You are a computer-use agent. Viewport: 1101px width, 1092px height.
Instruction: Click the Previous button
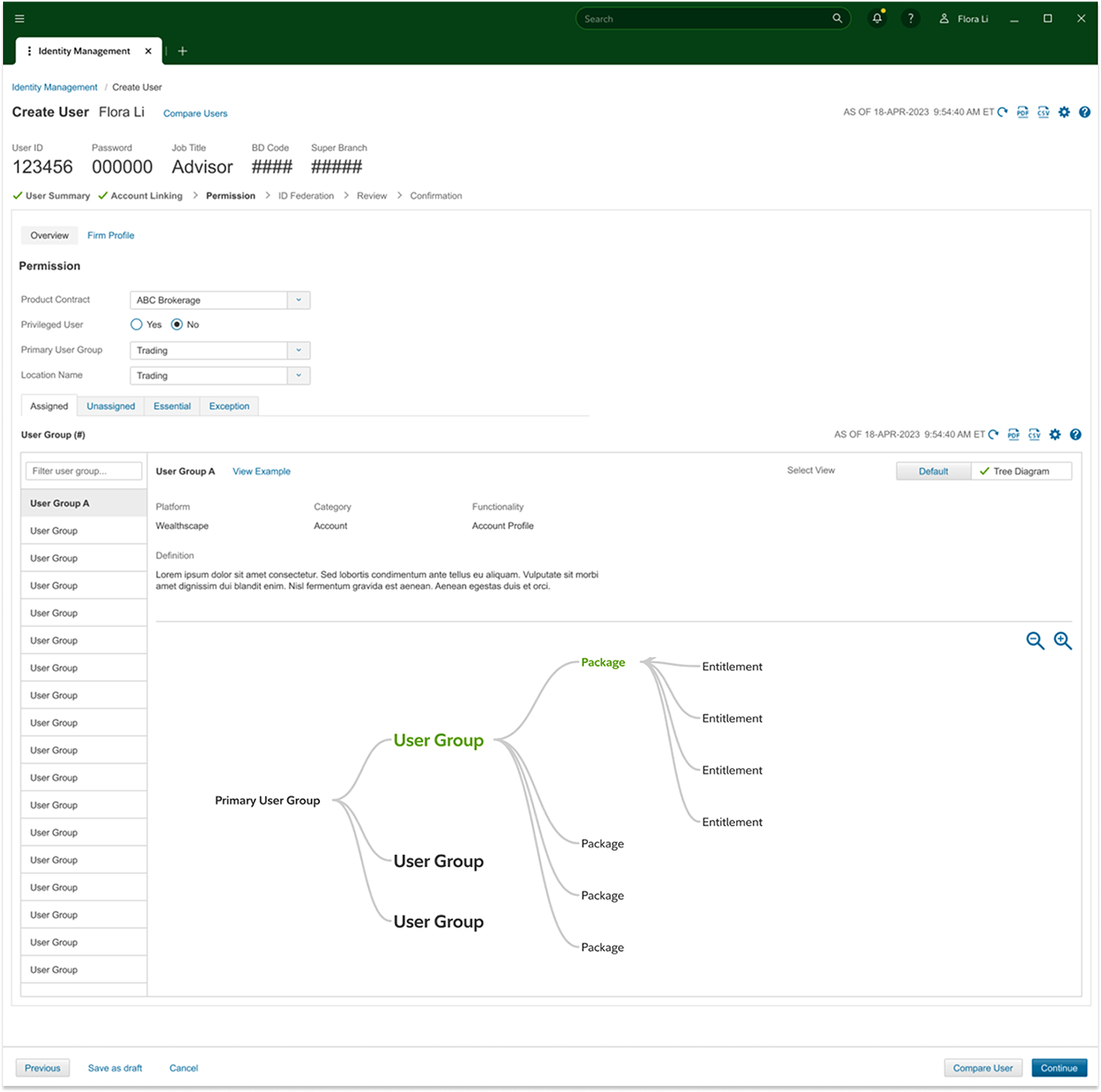(x=43, y=1068)
